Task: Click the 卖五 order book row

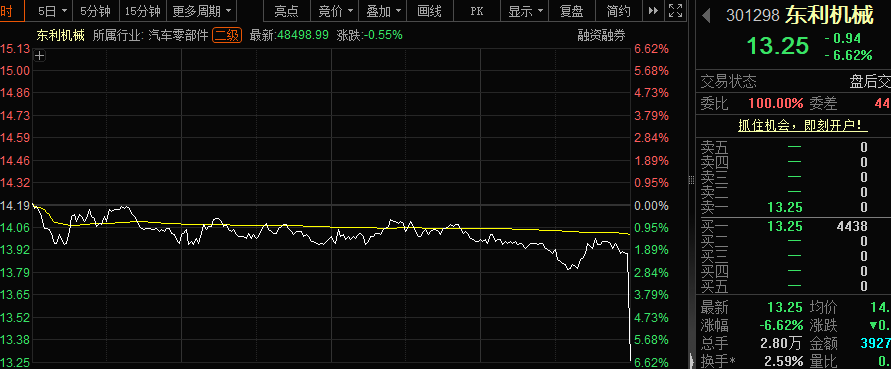Action: click(x=794, y=147)
